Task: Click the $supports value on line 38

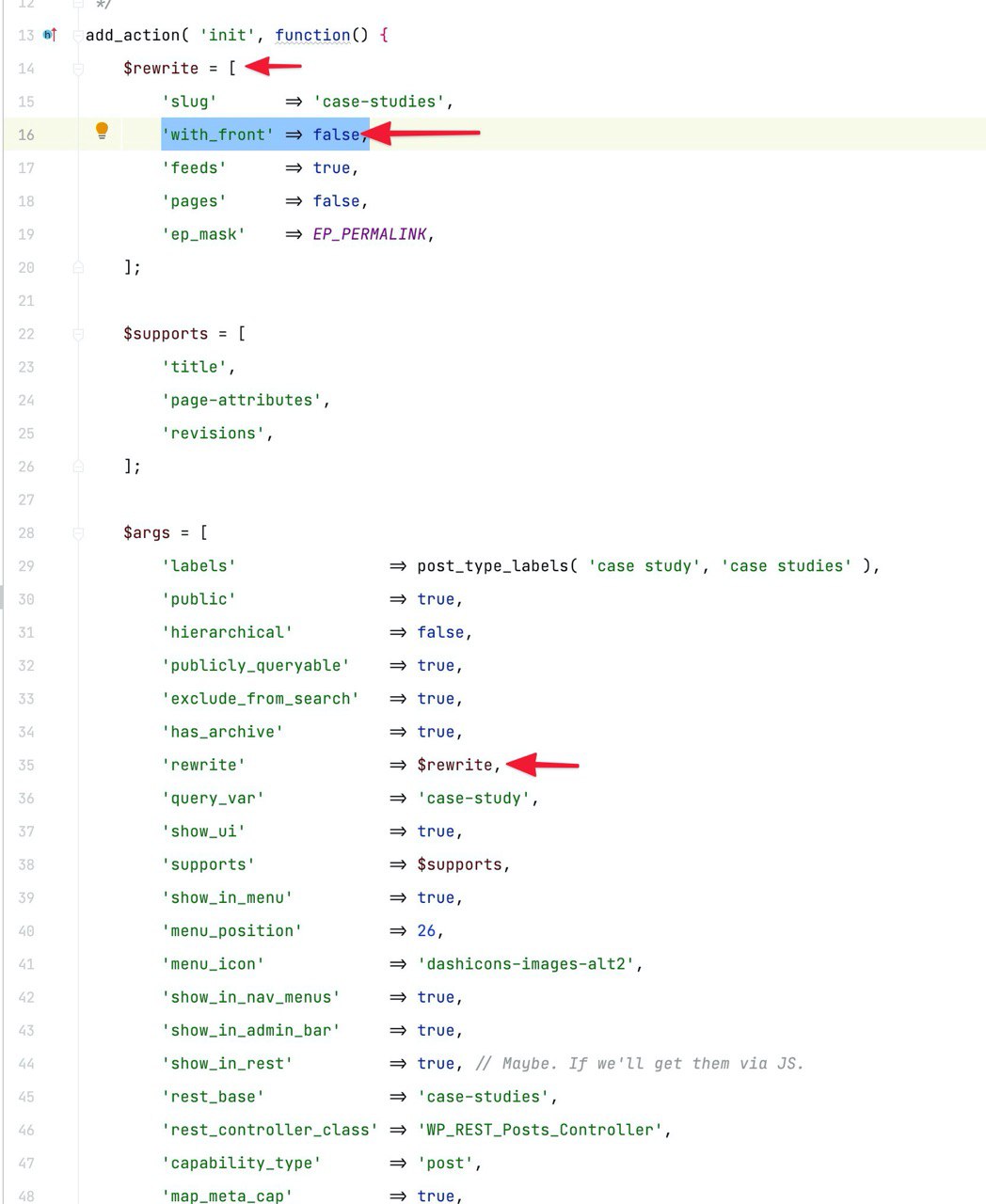Action: click(460, 864)
